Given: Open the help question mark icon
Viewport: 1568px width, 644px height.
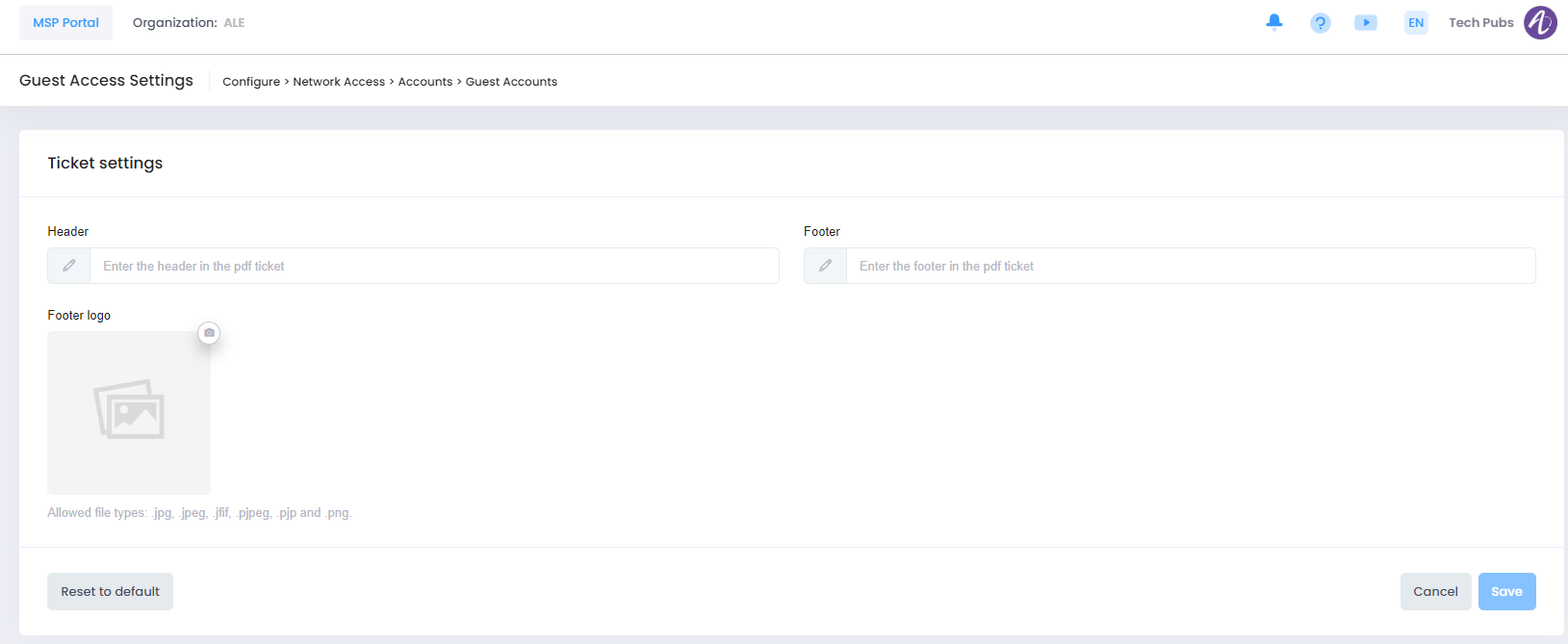Looking at the screenshot, I should pos(1320,23).
